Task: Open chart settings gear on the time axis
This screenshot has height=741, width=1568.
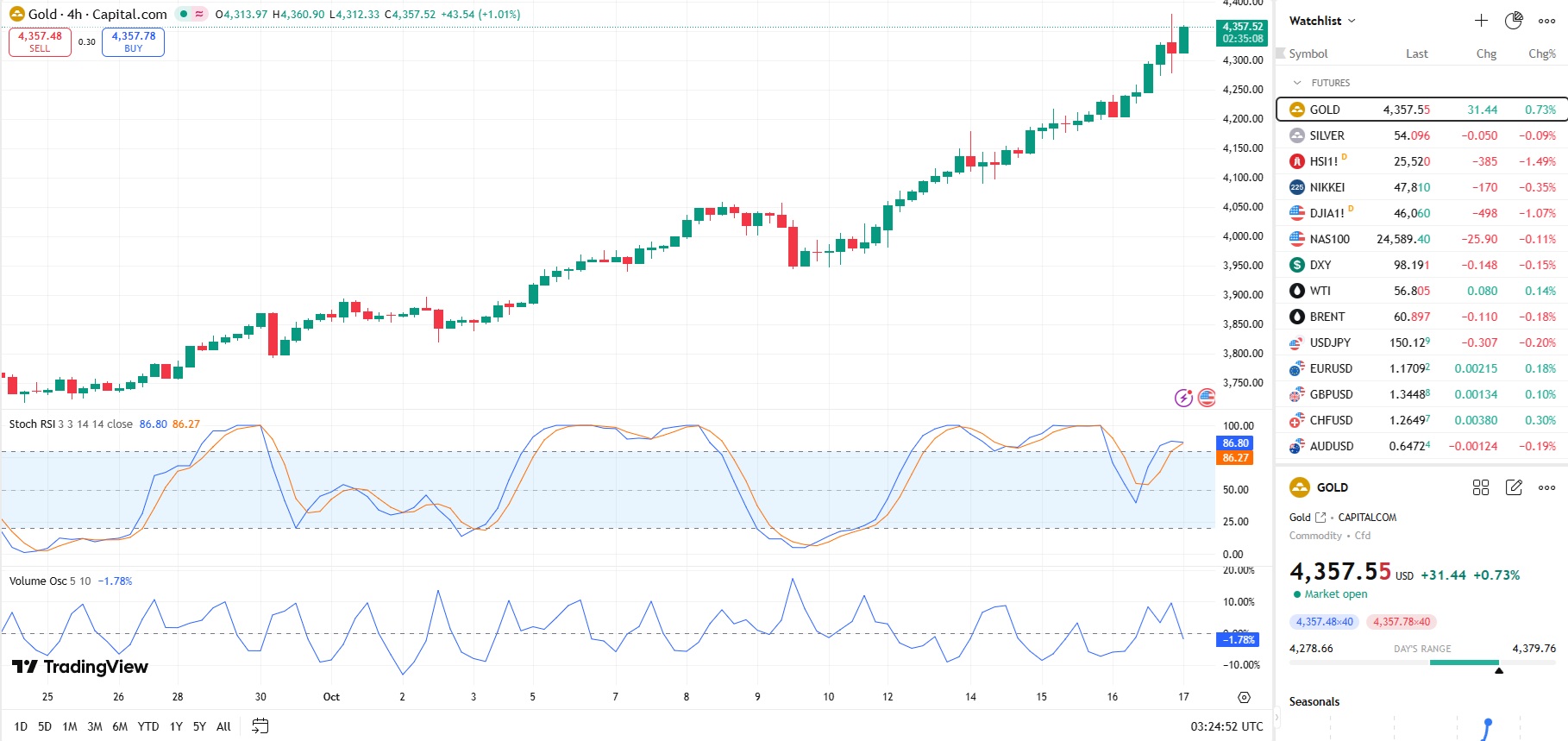Action: pos(1244,697)
